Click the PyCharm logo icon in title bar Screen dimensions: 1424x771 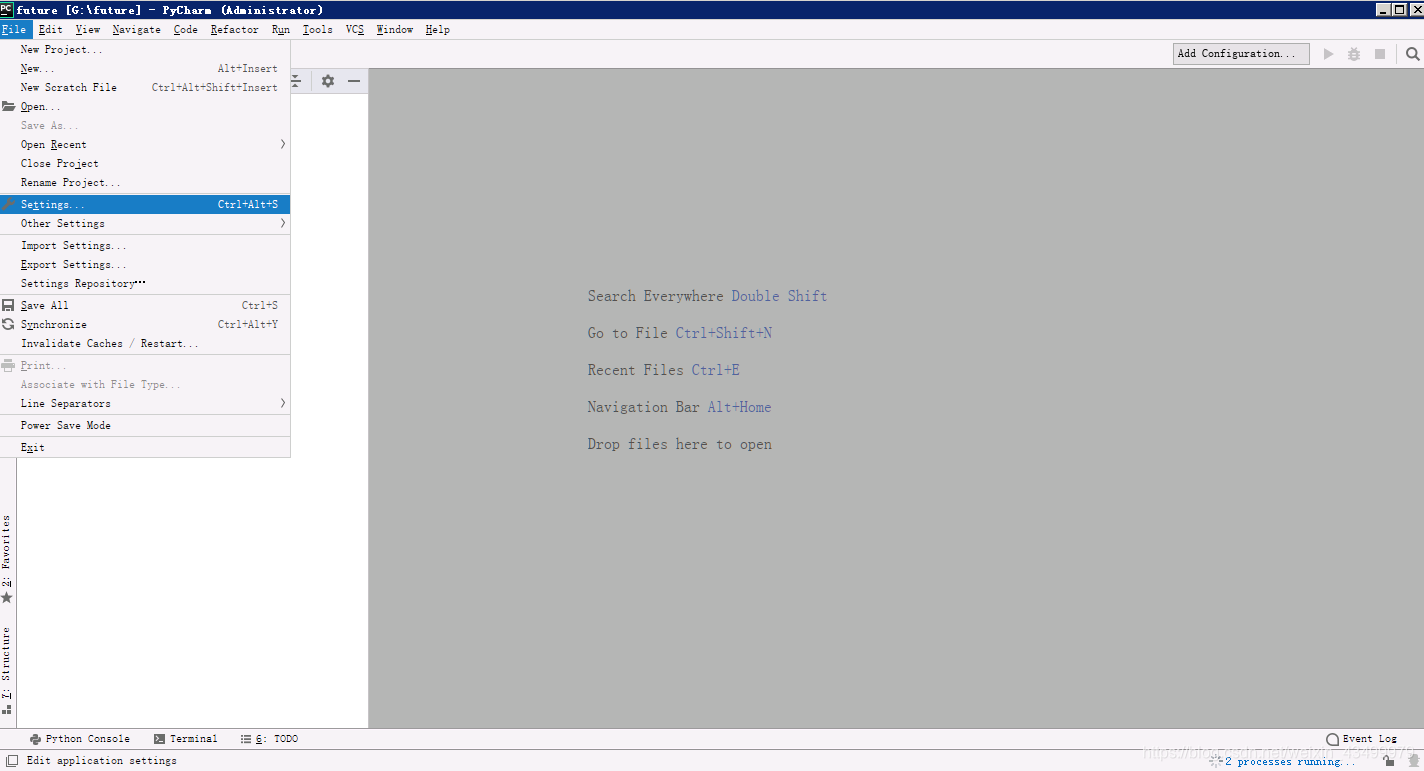tap(7, 9)
